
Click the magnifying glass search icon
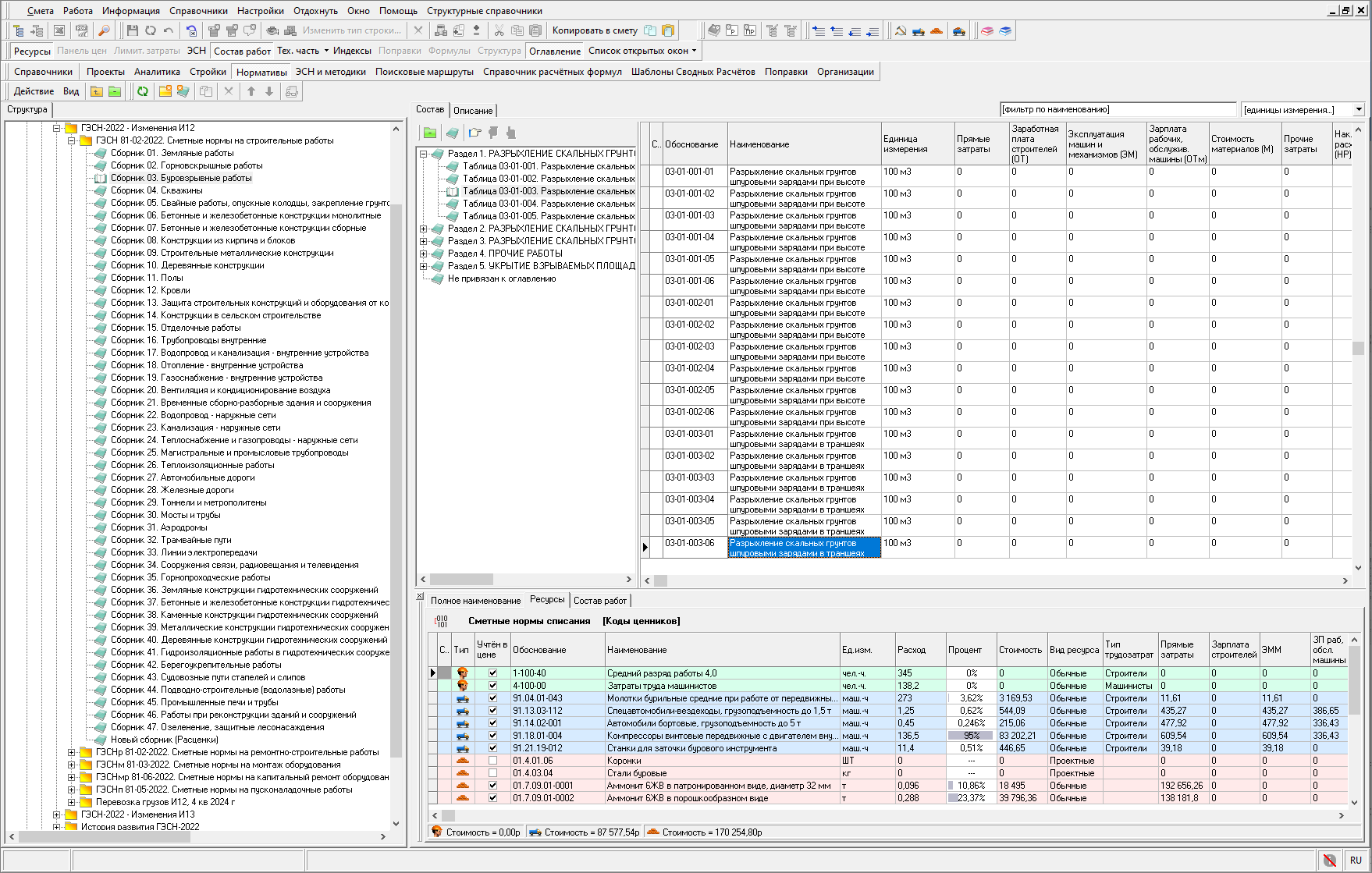(104, 30)
